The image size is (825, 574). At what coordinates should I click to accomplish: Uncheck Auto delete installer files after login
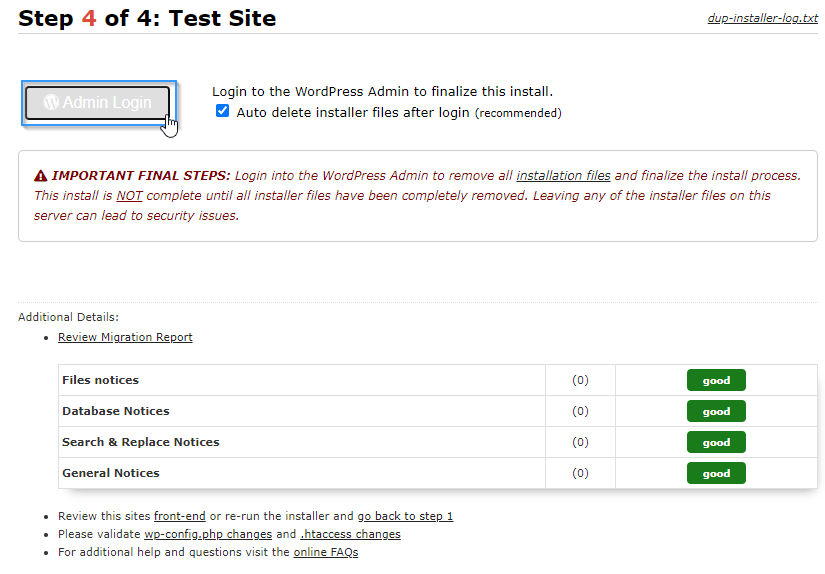pos(223,111)
